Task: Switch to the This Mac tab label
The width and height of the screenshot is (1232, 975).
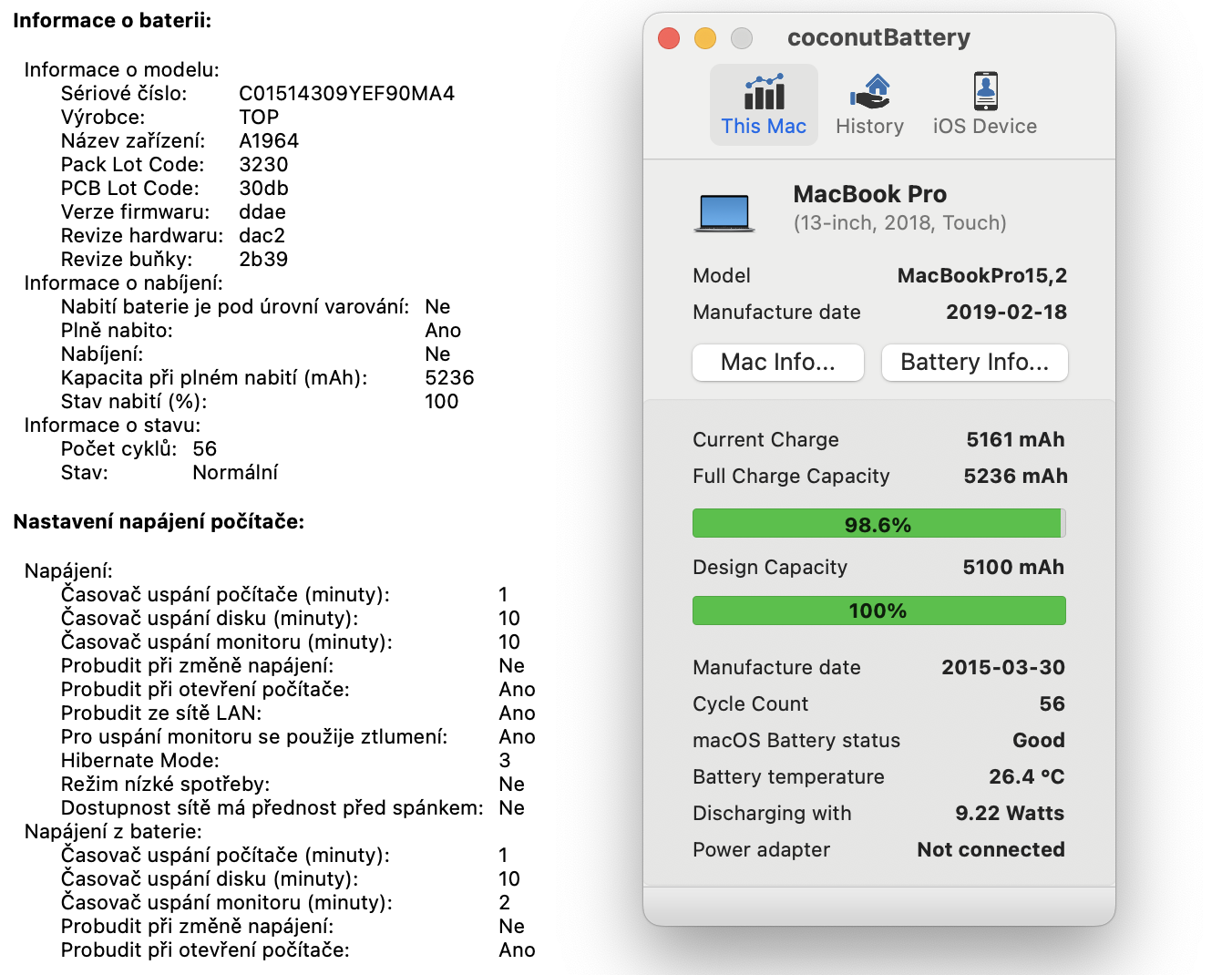Action: pos(764,127)
